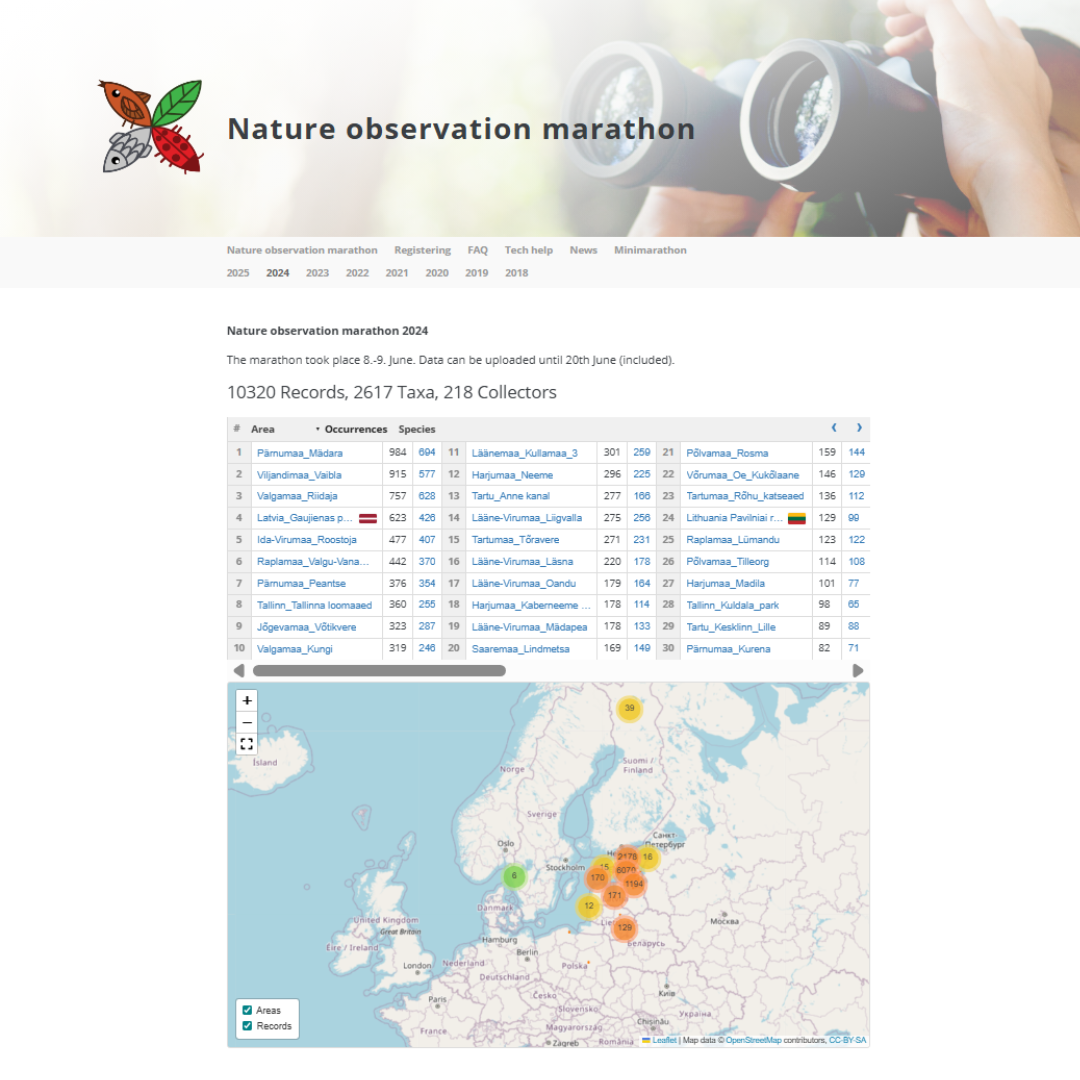This screenshot has height=1080, width=1080.
Task: Zoom in on the map
Action: click(x=247, y=701)
